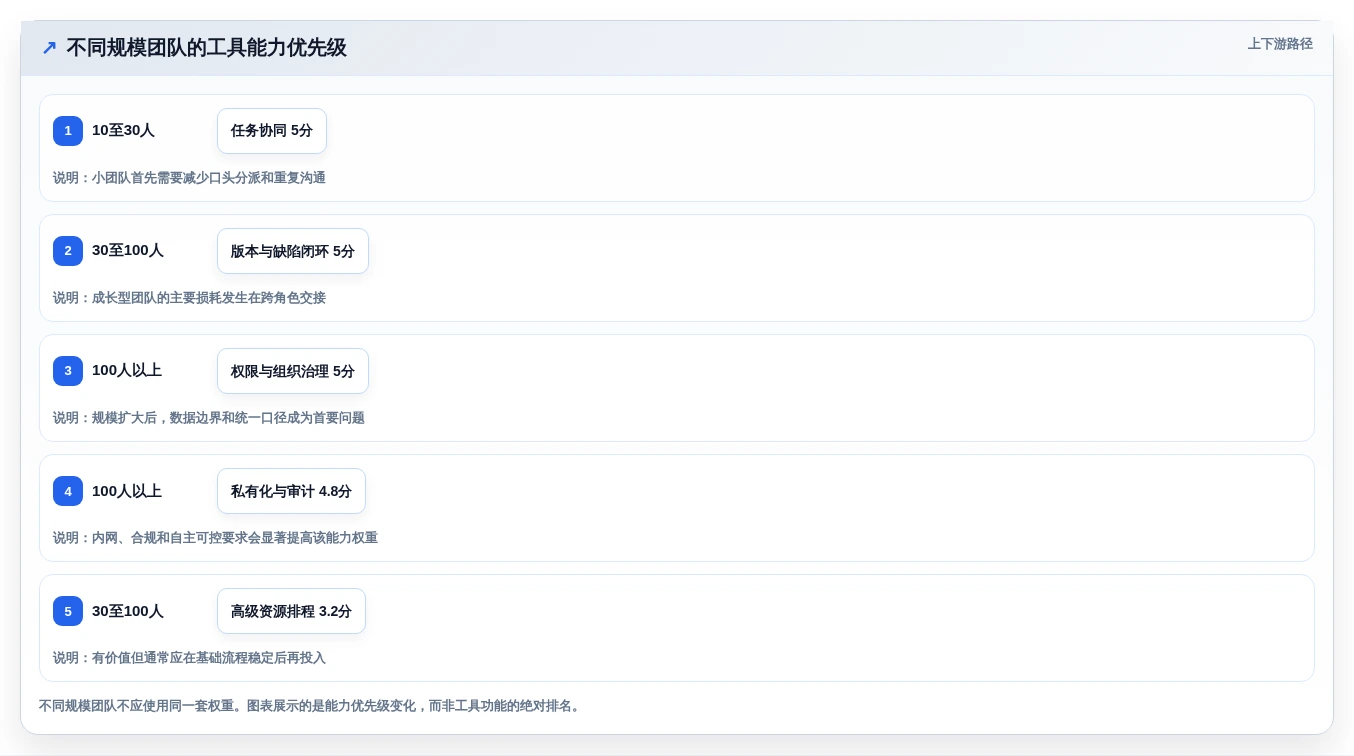
Task: Select the 私有化与审计 4.8分 chip
Action: click(x=291, y=491)
